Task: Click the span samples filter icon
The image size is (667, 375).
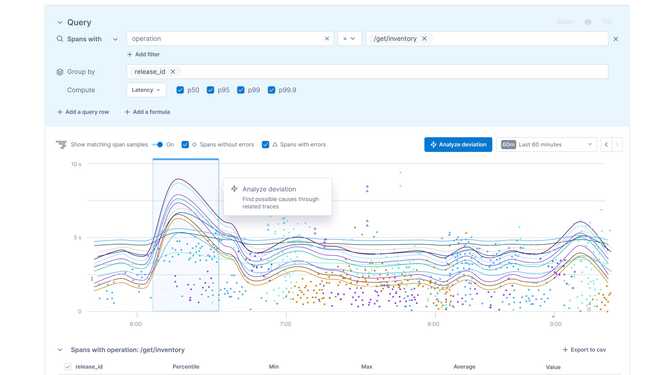Action: pos(61,145)
